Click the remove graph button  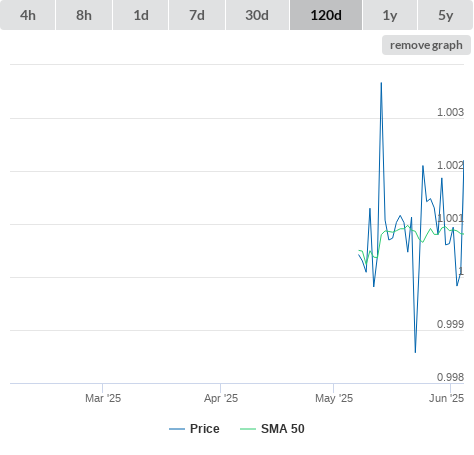tap(426, 45)
